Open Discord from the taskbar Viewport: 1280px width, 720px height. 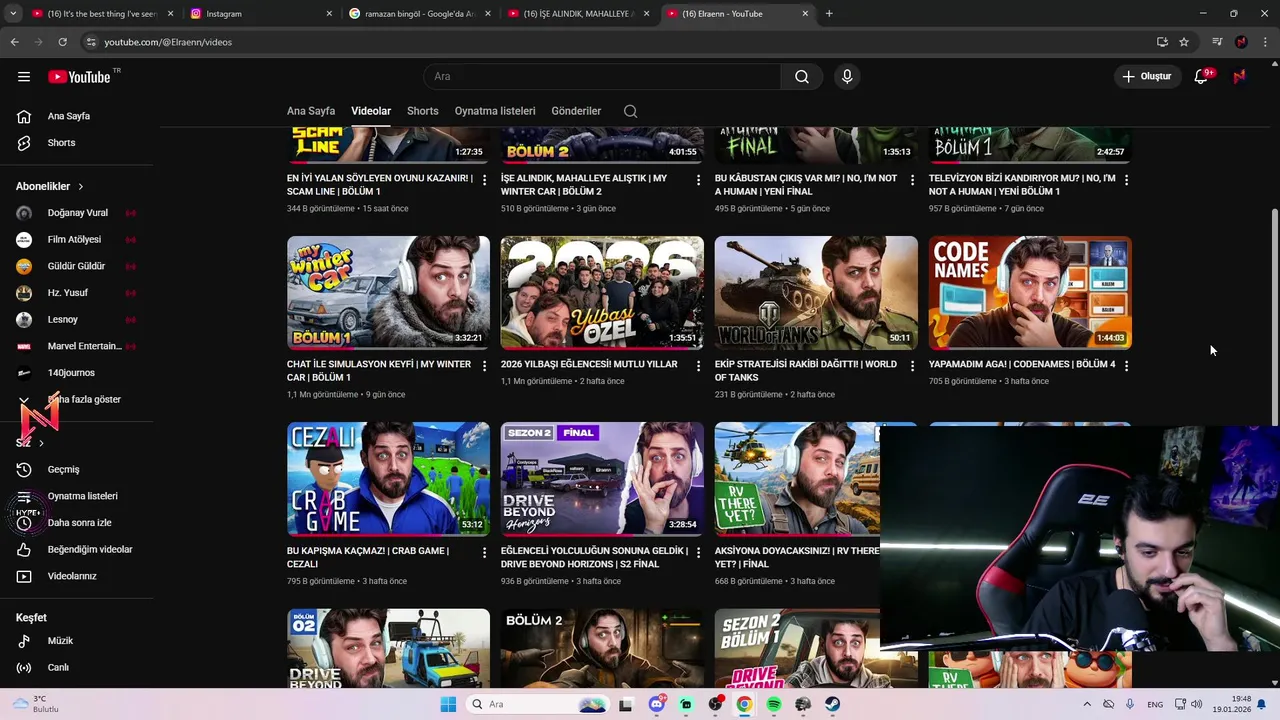(657, 704)
